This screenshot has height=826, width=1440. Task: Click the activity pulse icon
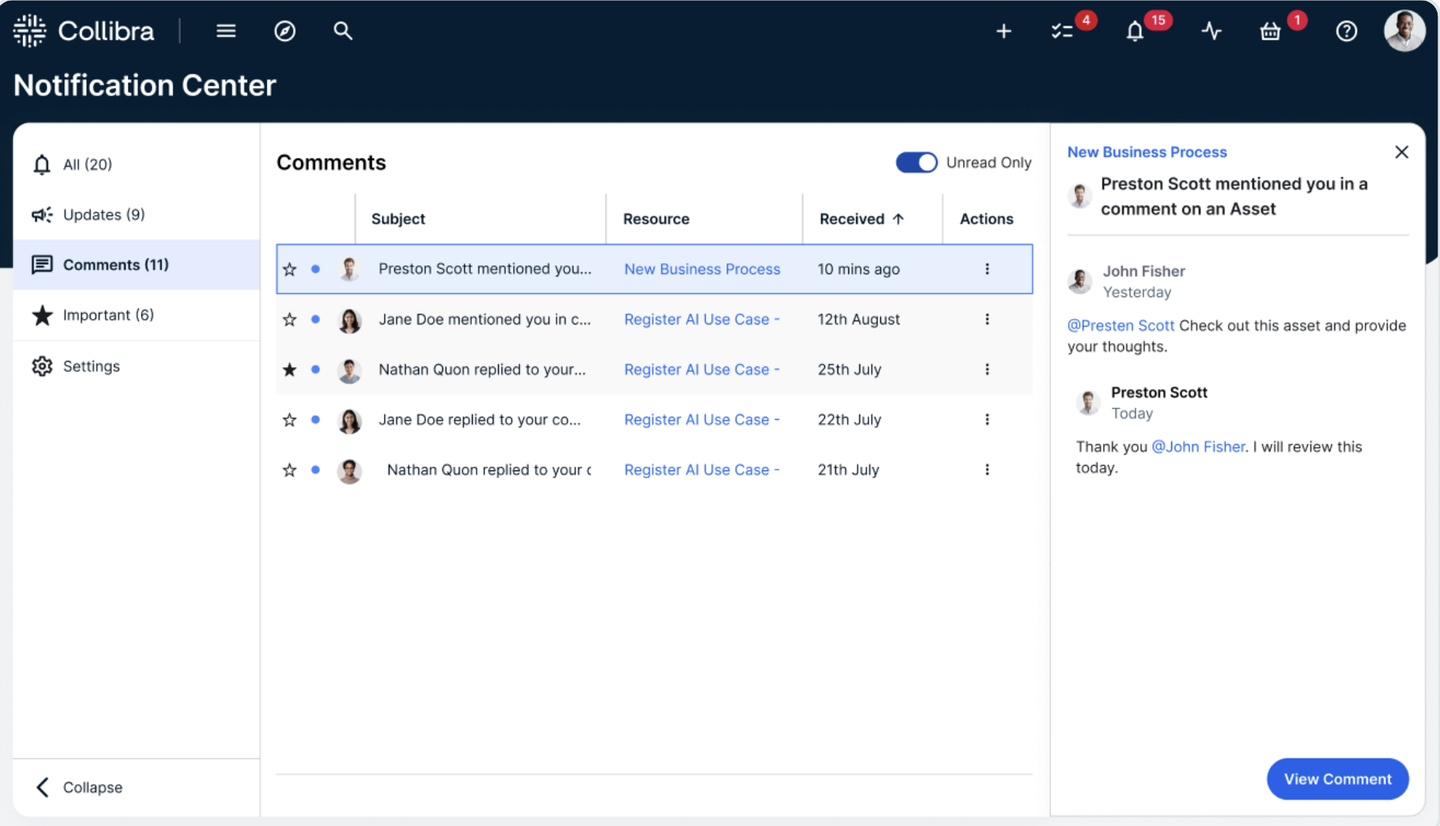click(x=1212, y=32)
